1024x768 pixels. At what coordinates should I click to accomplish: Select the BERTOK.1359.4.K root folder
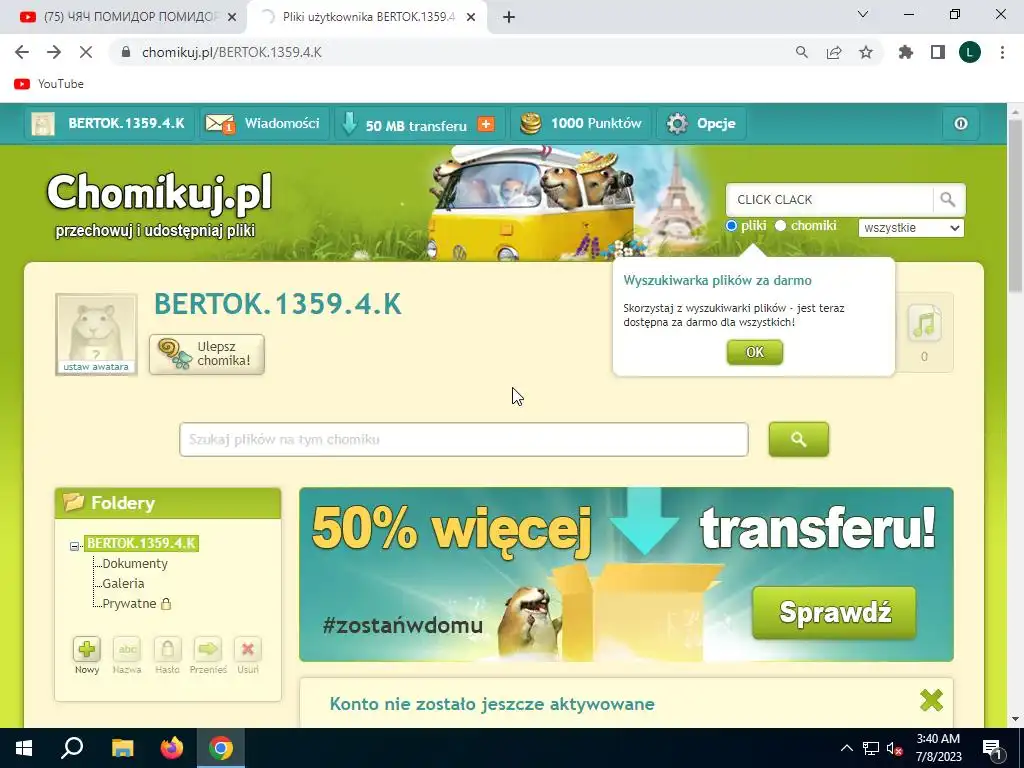tap(142, 543)
